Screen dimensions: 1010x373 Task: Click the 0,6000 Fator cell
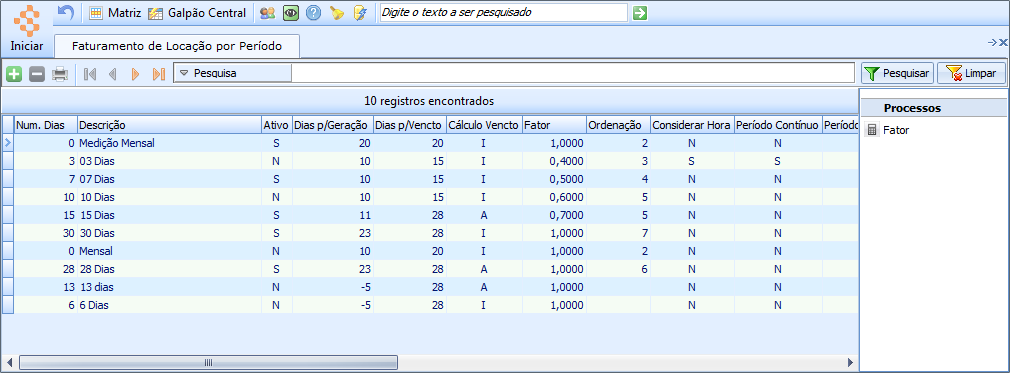point(554,197)
